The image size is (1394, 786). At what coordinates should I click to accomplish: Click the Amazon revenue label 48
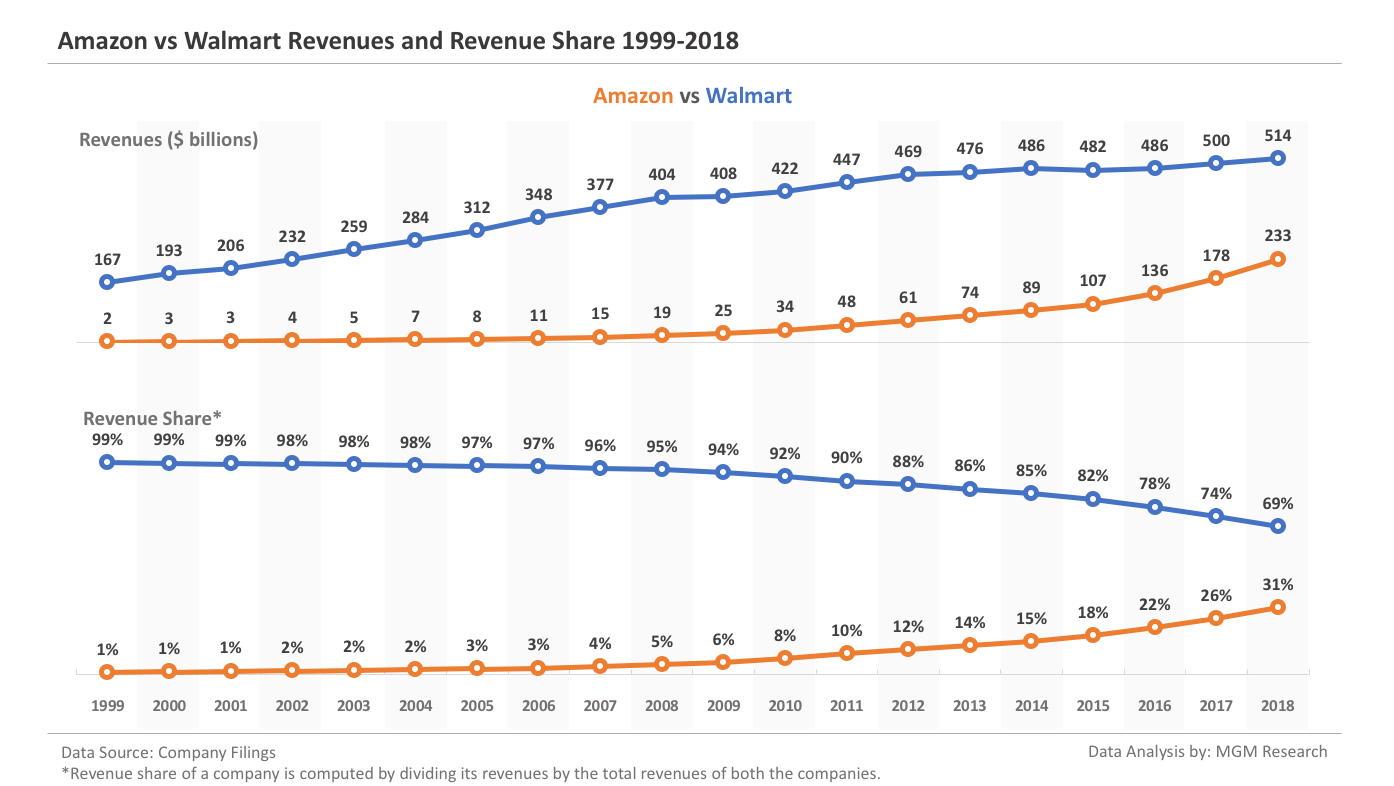pyautogui.click(x=847, y=302)
